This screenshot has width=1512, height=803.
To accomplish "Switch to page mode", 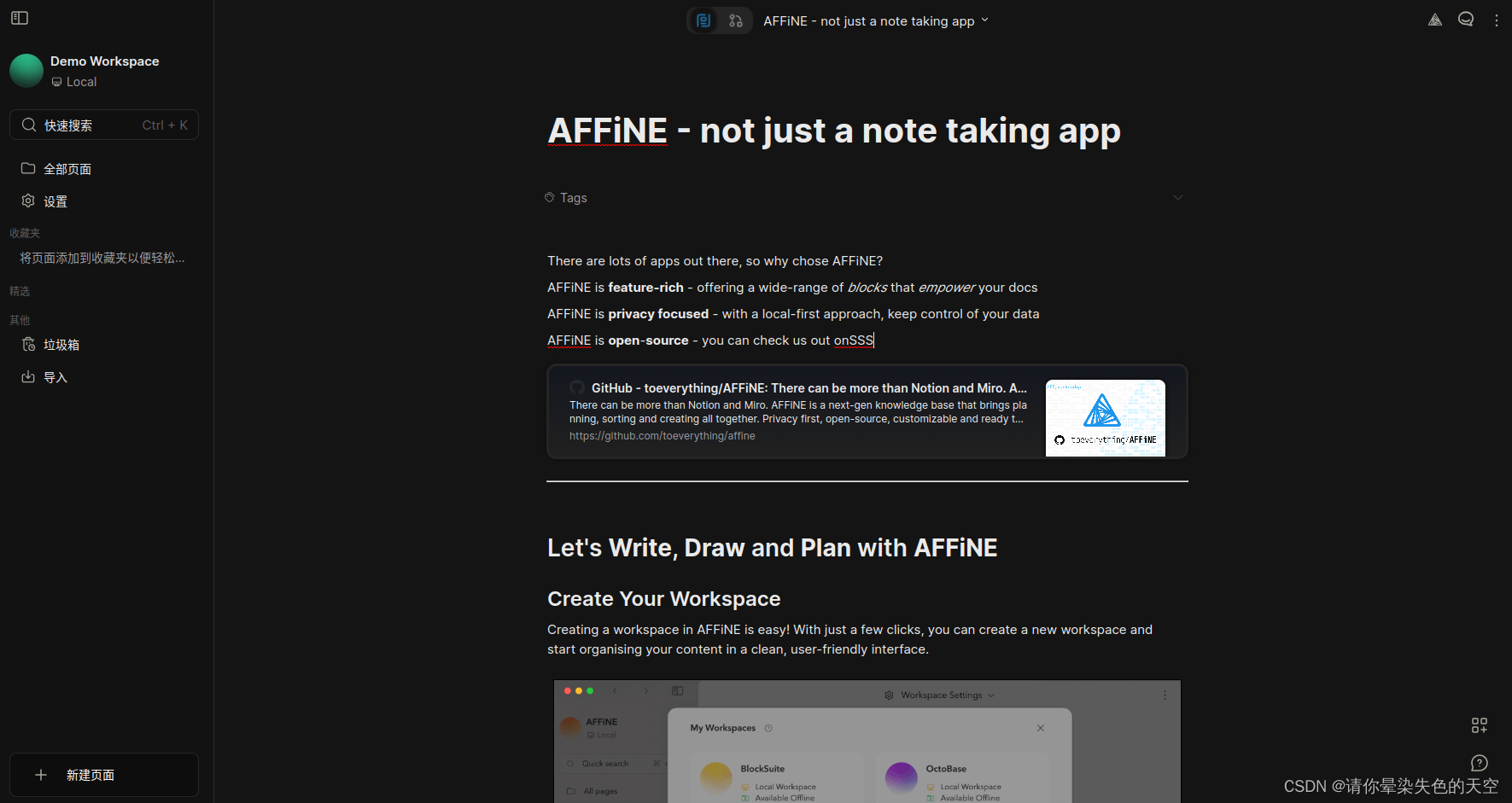I will coord(703,20).
